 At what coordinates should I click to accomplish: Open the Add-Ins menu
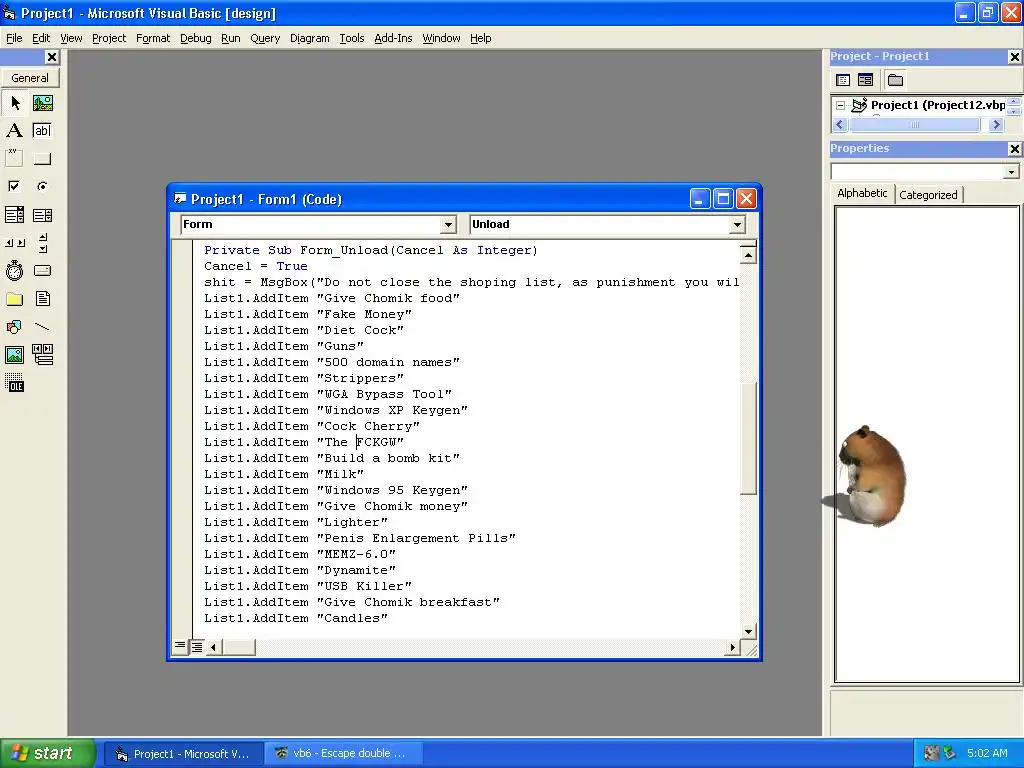(x=393, y=38)
